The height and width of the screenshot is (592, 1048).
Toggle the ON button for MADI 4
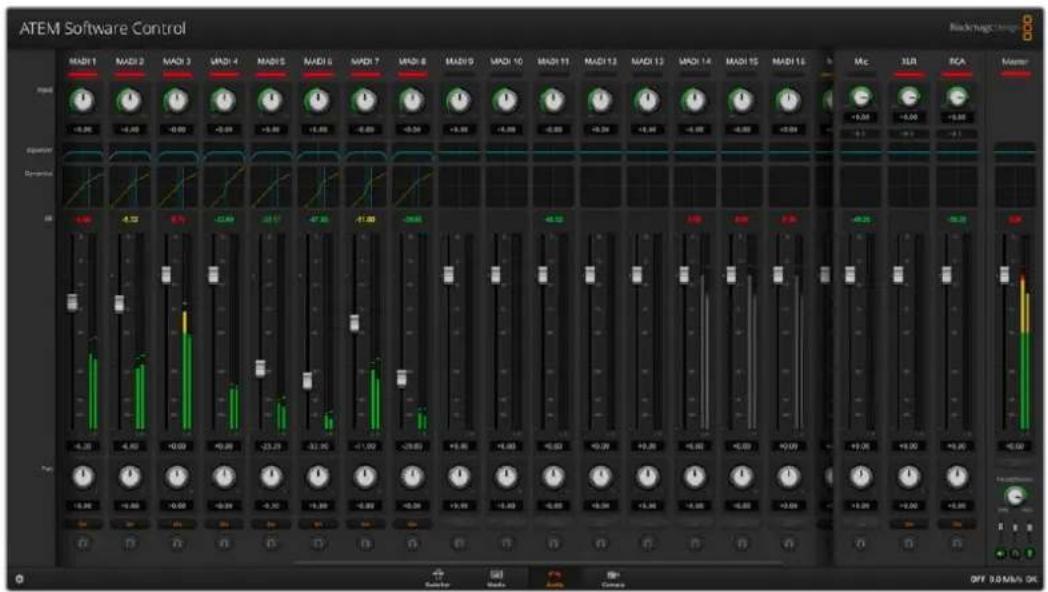pos(224,525)
